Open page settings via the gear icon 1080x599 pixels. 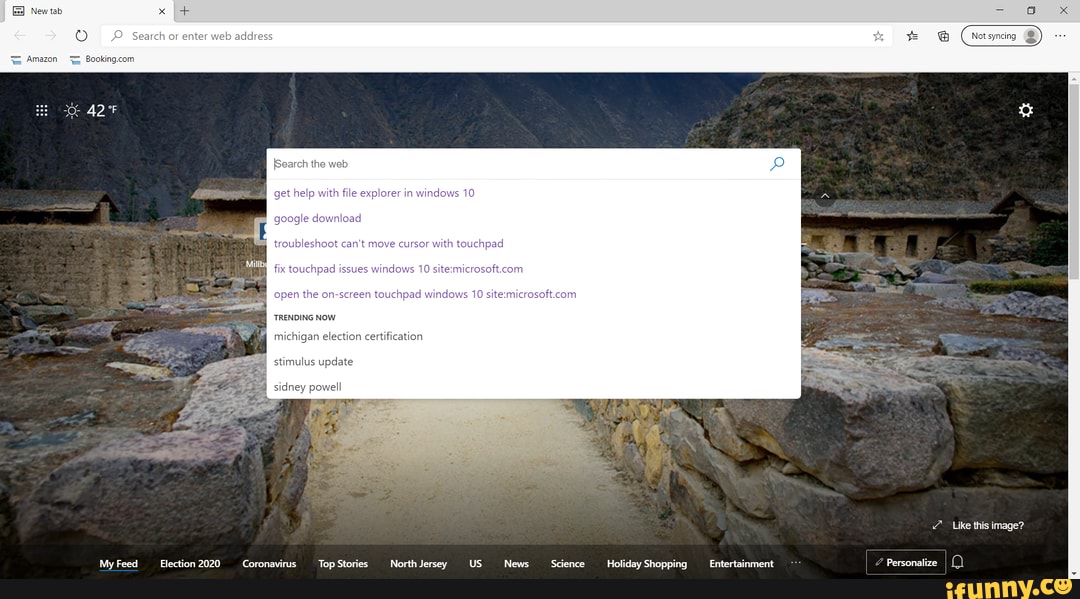point(1026,110)
